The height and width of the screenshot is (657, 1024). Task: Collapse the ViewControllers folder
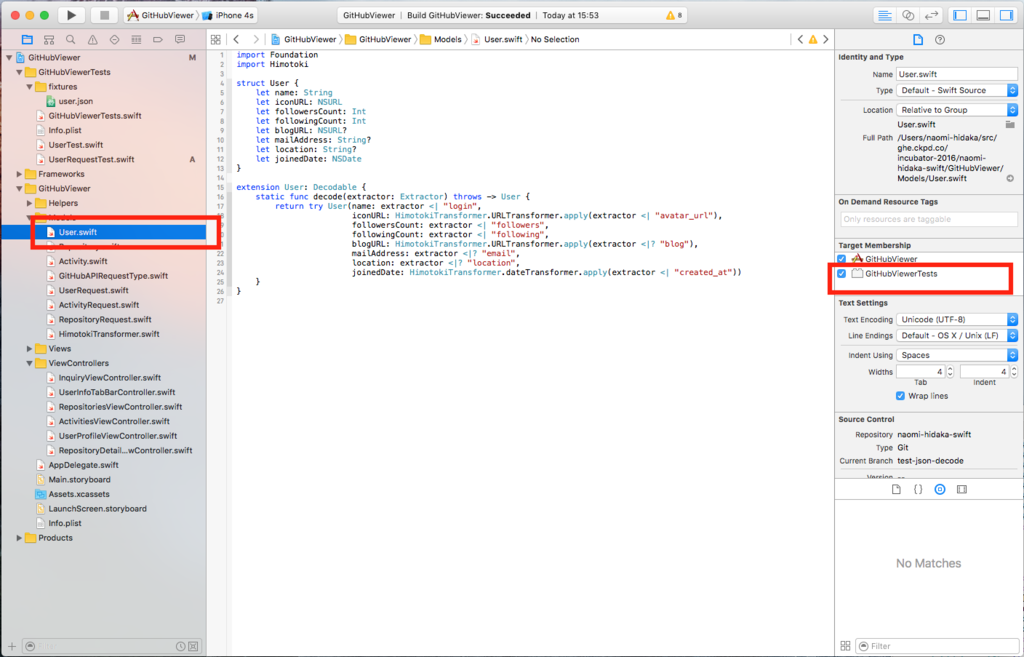(29, 363)
